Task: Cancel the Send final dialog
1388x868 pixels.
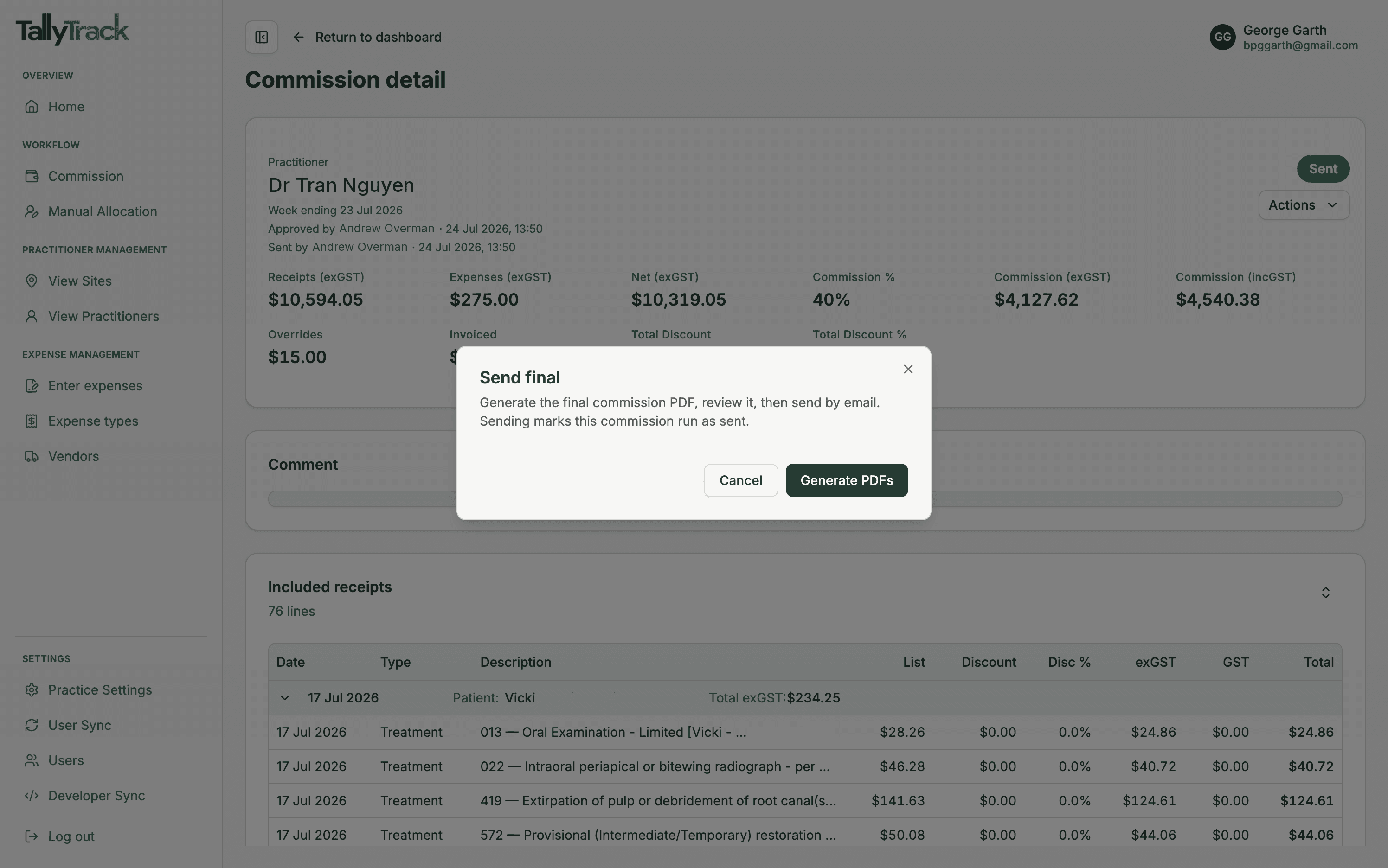Action: [x=741, y=480]
